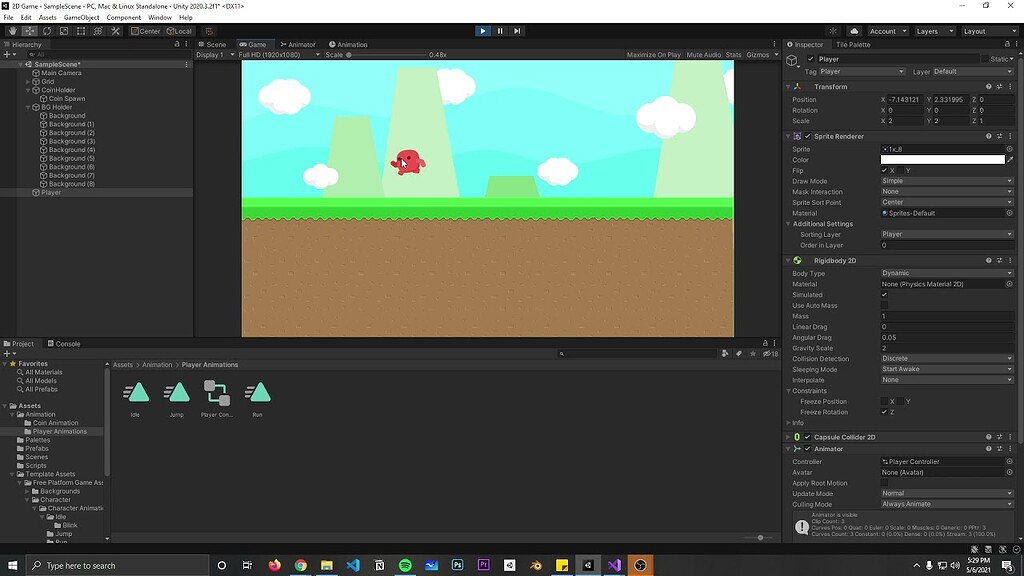This screenshot has width=1024, height=576.
Task: Open the GameObject menu
Action: (84, 17)
